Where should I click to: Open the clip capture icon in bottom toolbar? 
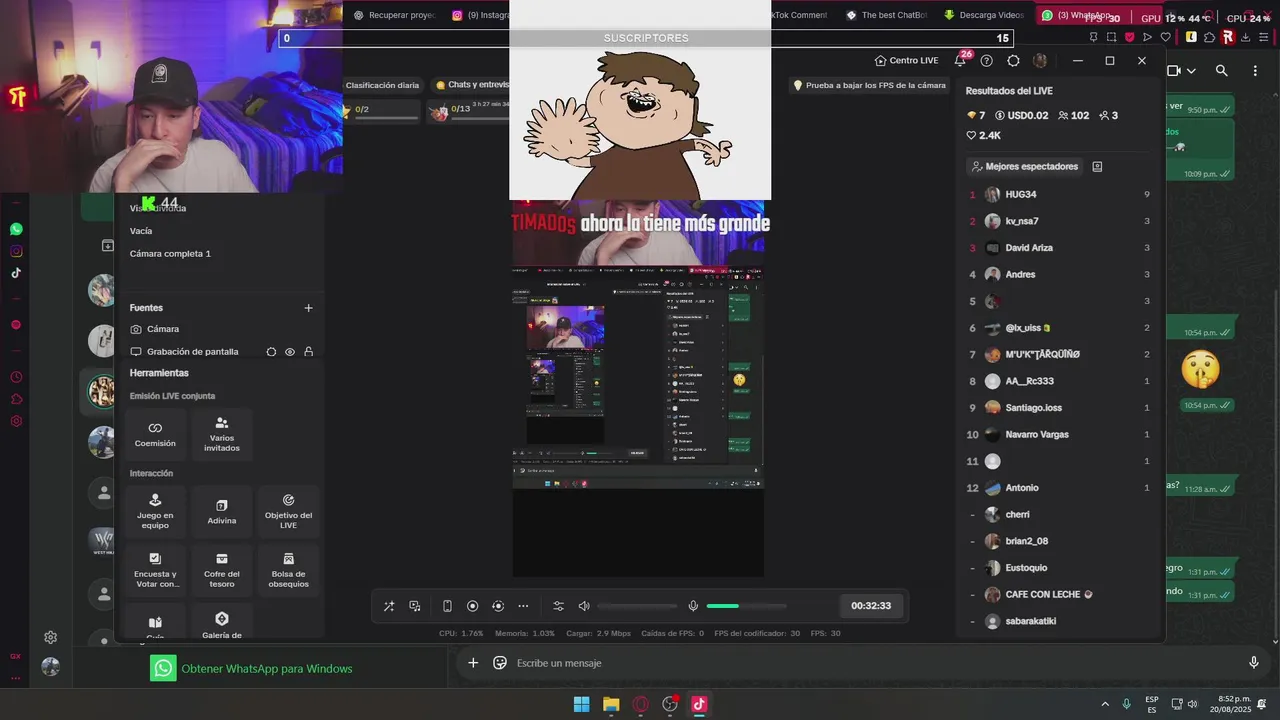[498, 606]
